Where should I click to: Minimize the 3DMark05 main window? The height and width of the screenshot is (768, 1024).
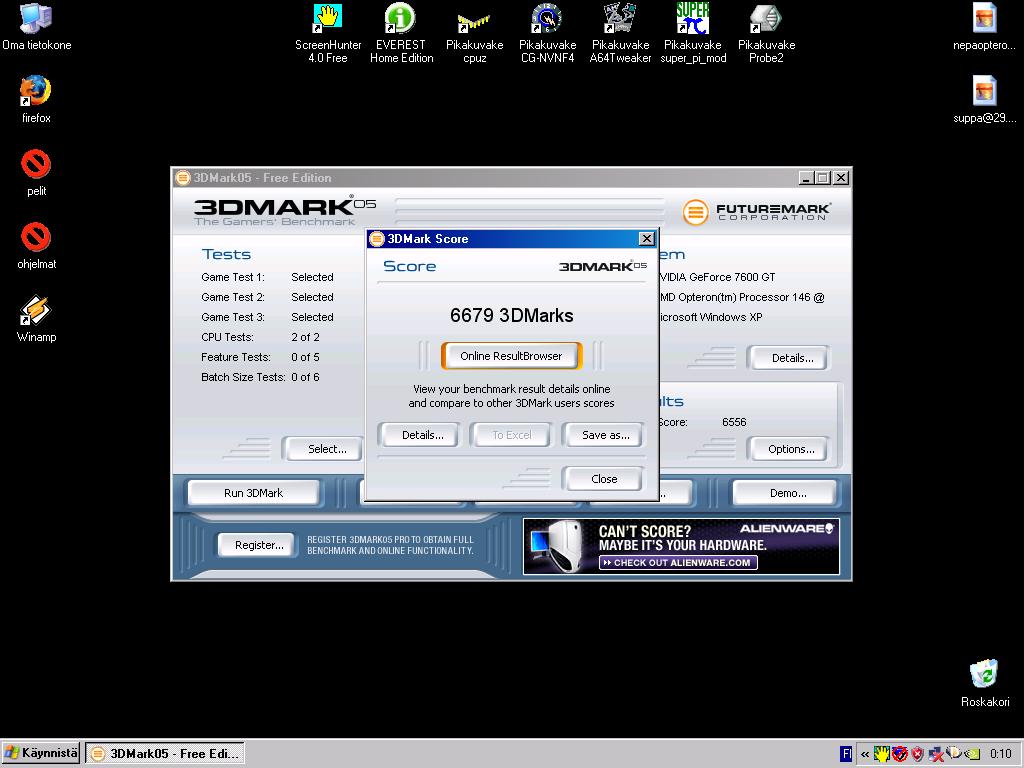[807, 178]
